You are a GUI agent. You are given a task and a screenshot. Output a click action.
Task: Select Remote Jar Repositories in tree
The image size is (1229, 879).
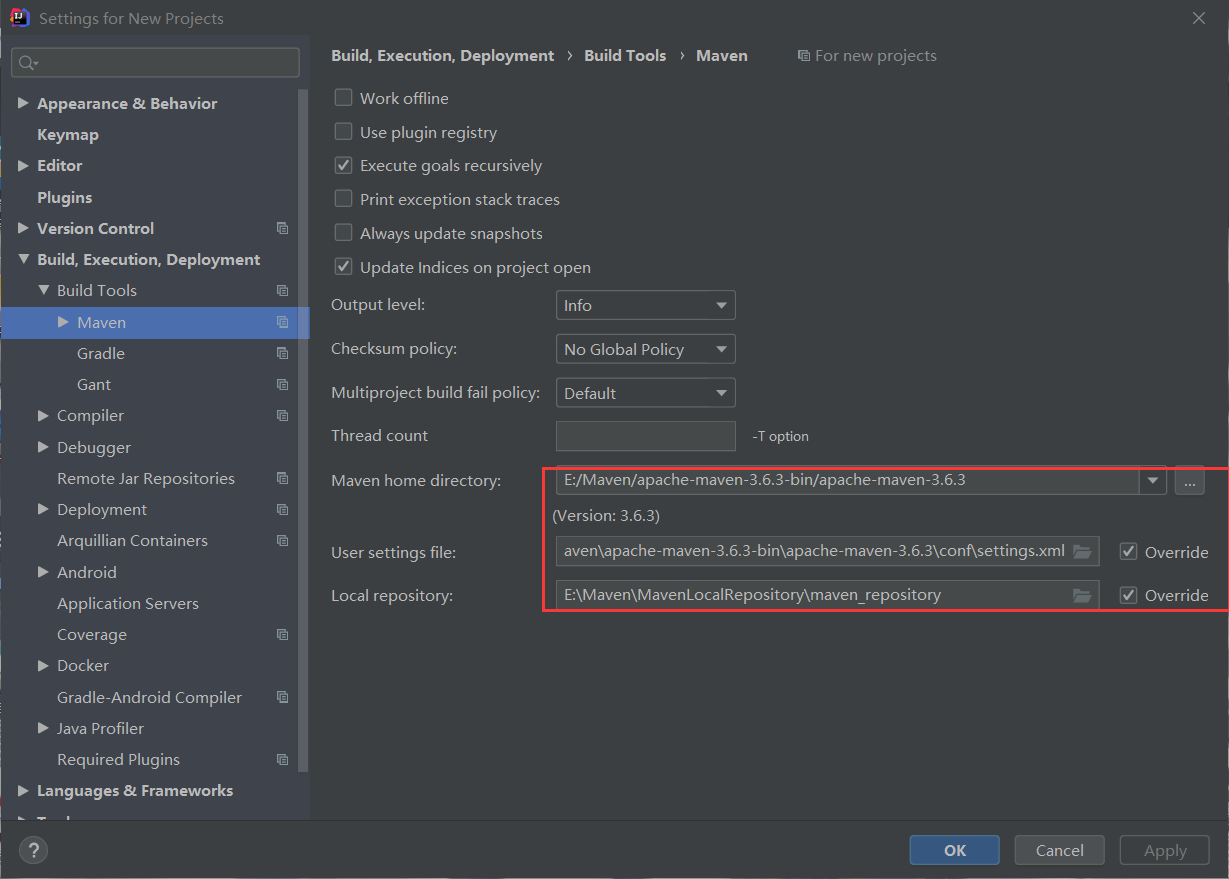pyautogui.click(x=146, y=478)
